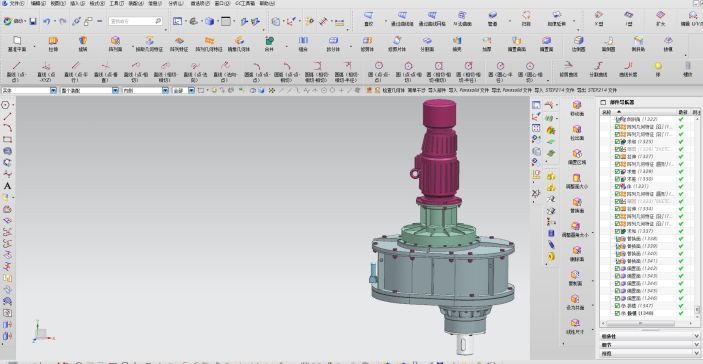Select the 球 (Sphere) tool
Image resolution: width=703 pixels, height=364 pixels.
pos(658,69)
